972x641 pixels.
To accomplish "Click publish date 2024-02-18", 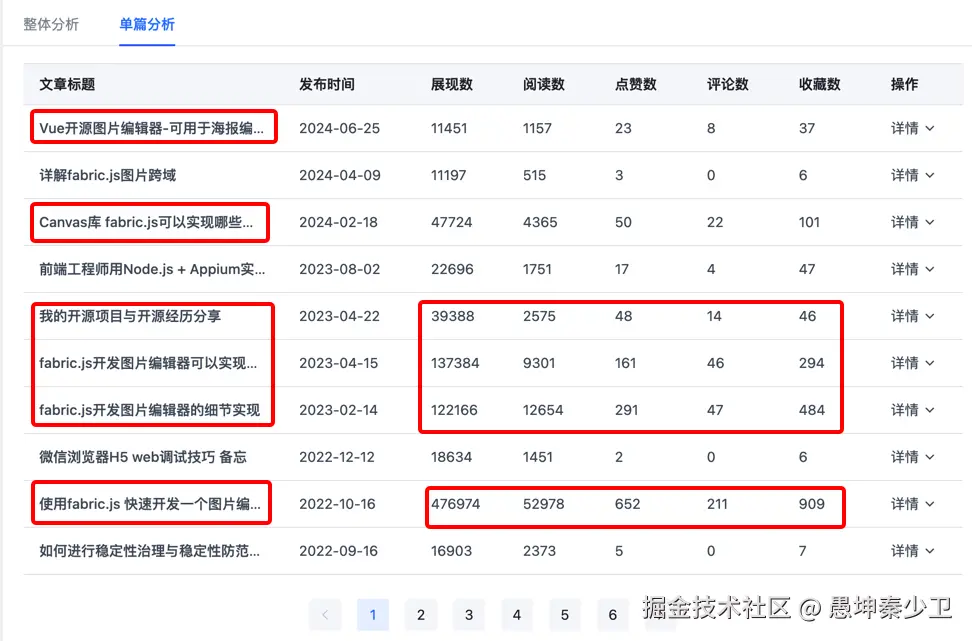I will tap(338, 222).
